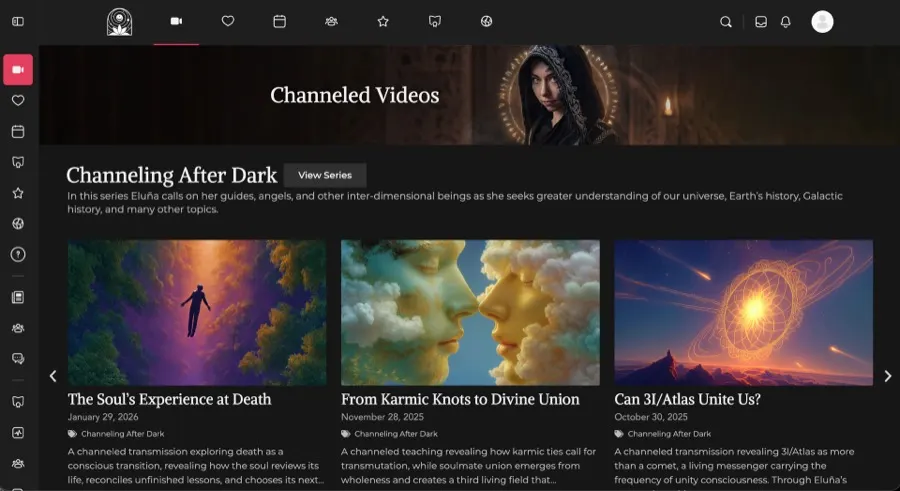This screenshot has width=900, height=491.
Task: Open the heart icon in left sidebar
Action: pyautogui.click(x=18, y=100)
